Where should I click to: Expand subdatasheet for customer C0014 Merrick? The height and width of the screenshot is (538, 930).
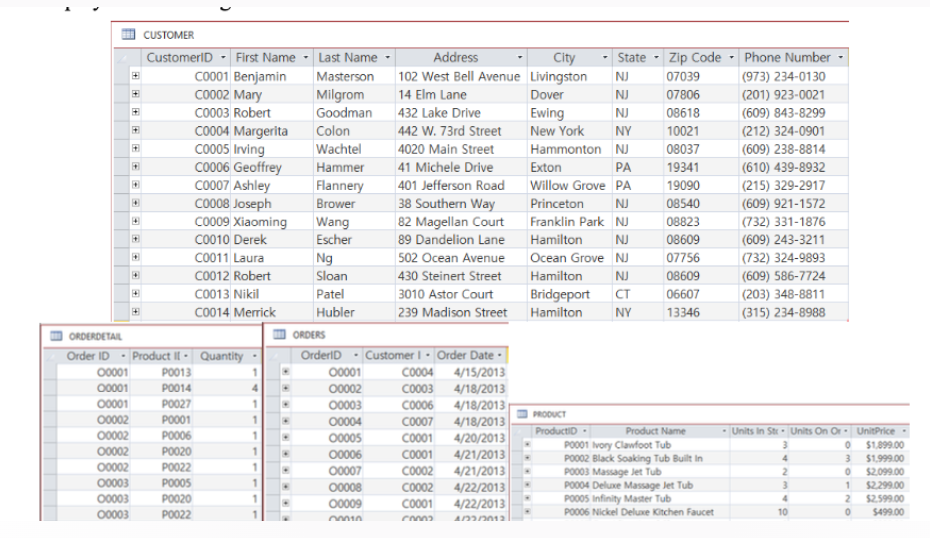pyautogui.click(x=136, y=312)
